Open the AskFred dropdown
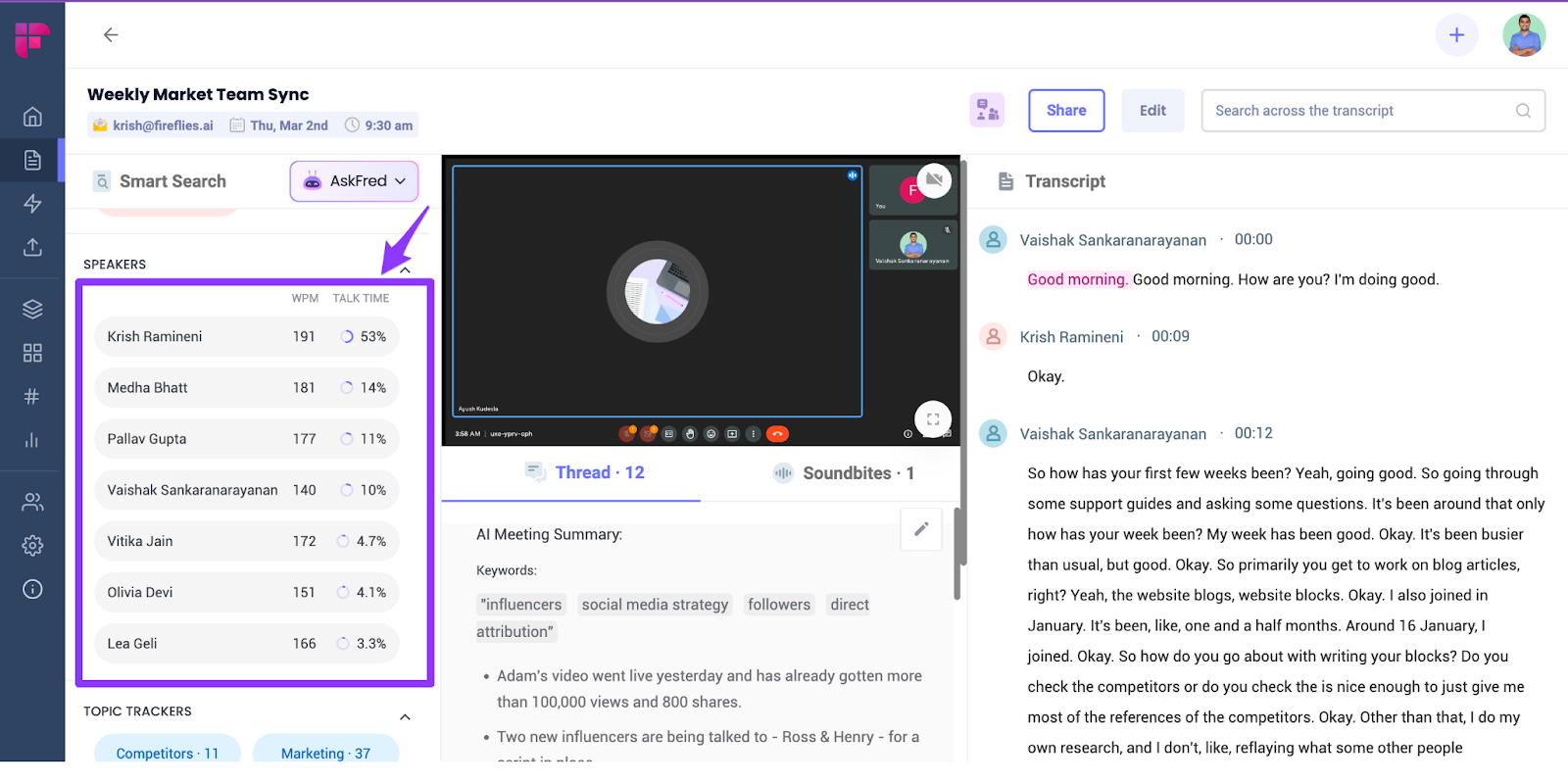 point(354,181)
